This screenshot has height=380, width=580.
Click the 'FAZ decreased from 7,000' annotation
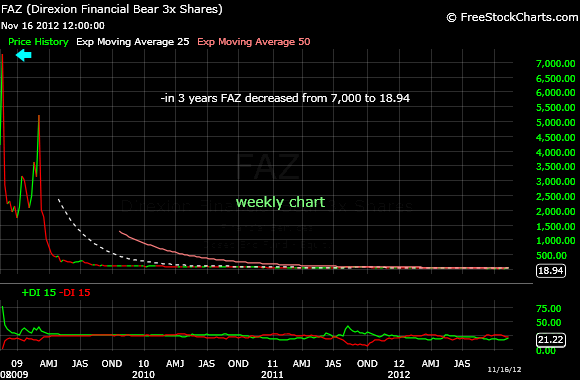tap(285, 98)
